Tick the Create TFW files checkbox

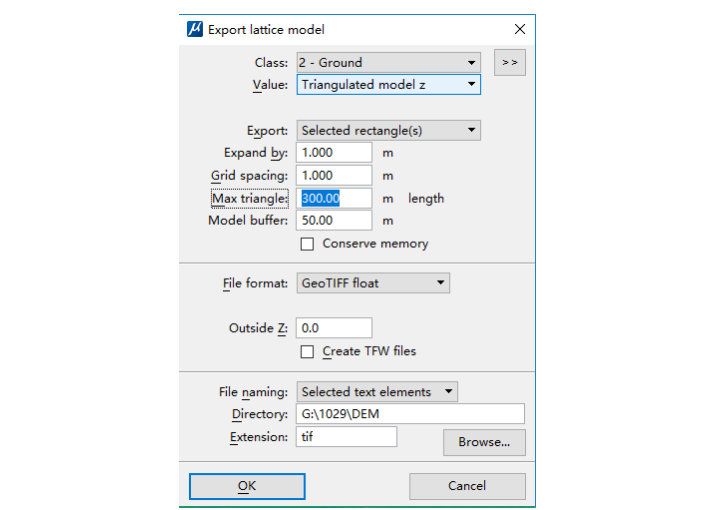(x=308, y=352)
